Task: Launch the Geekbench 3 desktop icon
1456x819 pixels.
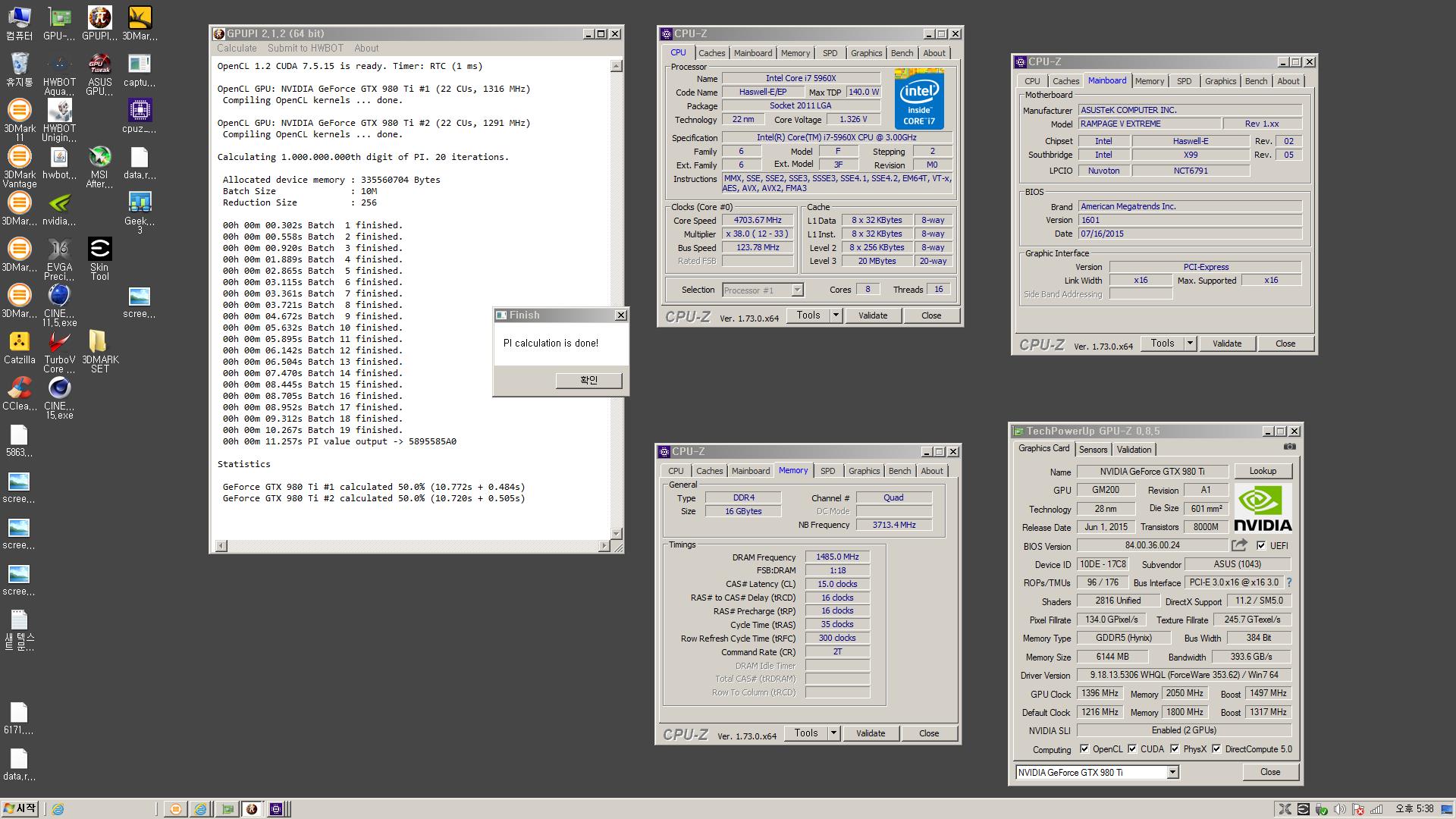Action: click(140, 212)
